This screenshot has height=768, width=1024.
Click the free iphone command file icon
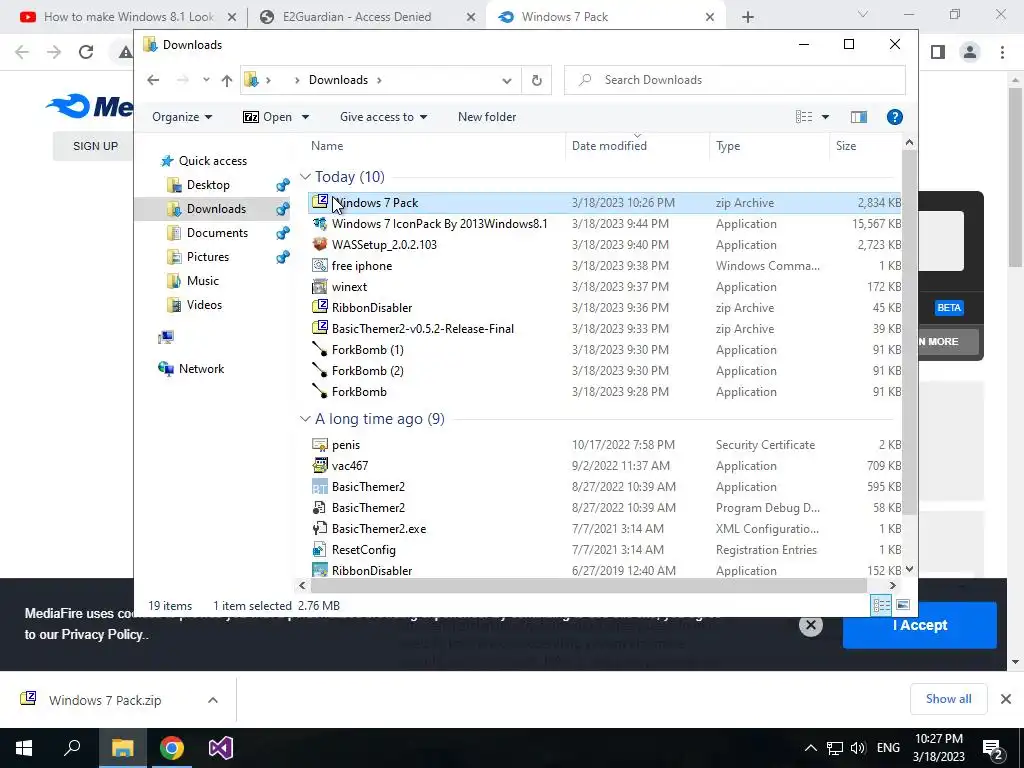click(319, 265)
